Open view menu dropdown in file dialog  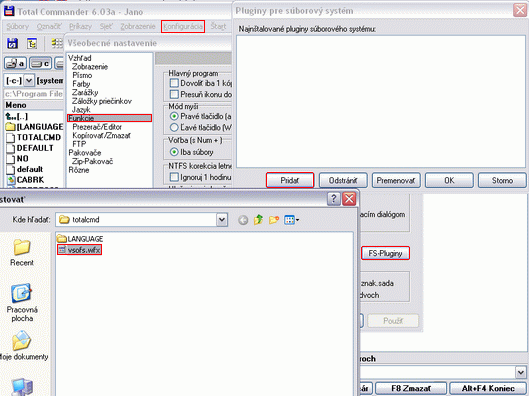(x=291, y=220)
